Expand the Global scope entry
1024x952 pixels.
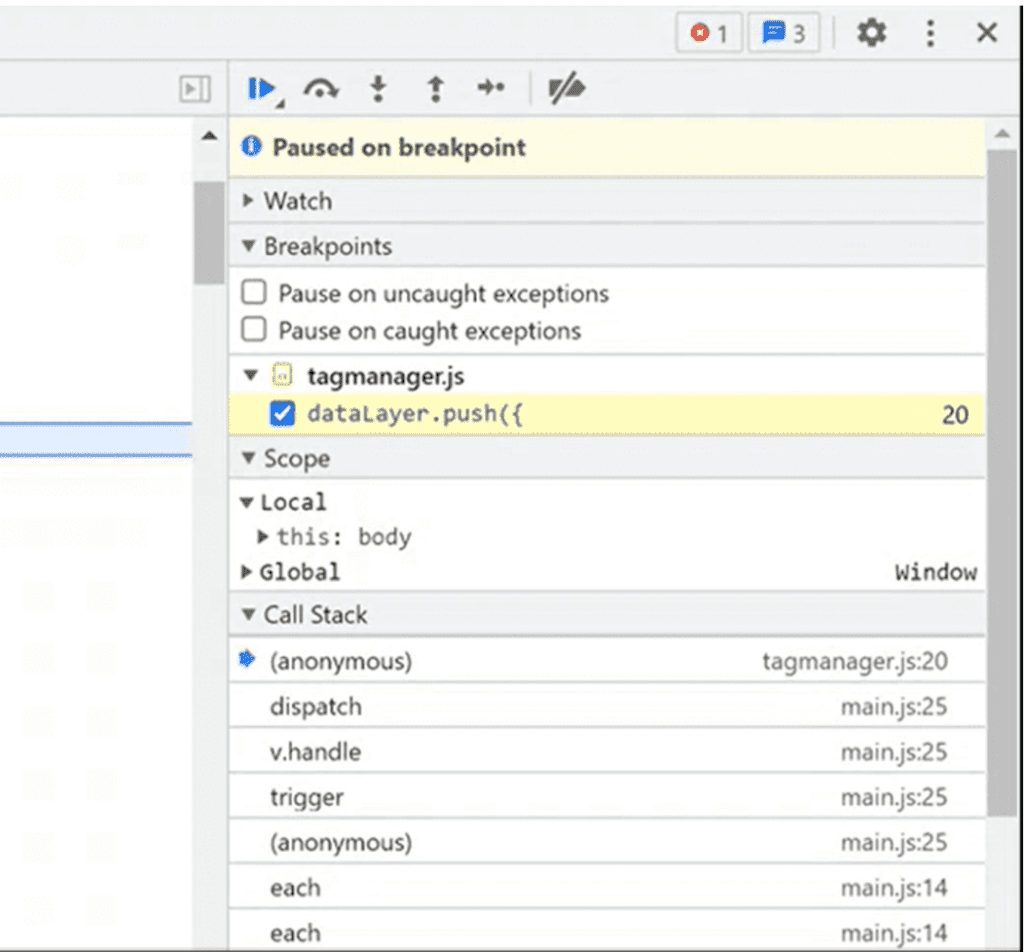(247, 571)
